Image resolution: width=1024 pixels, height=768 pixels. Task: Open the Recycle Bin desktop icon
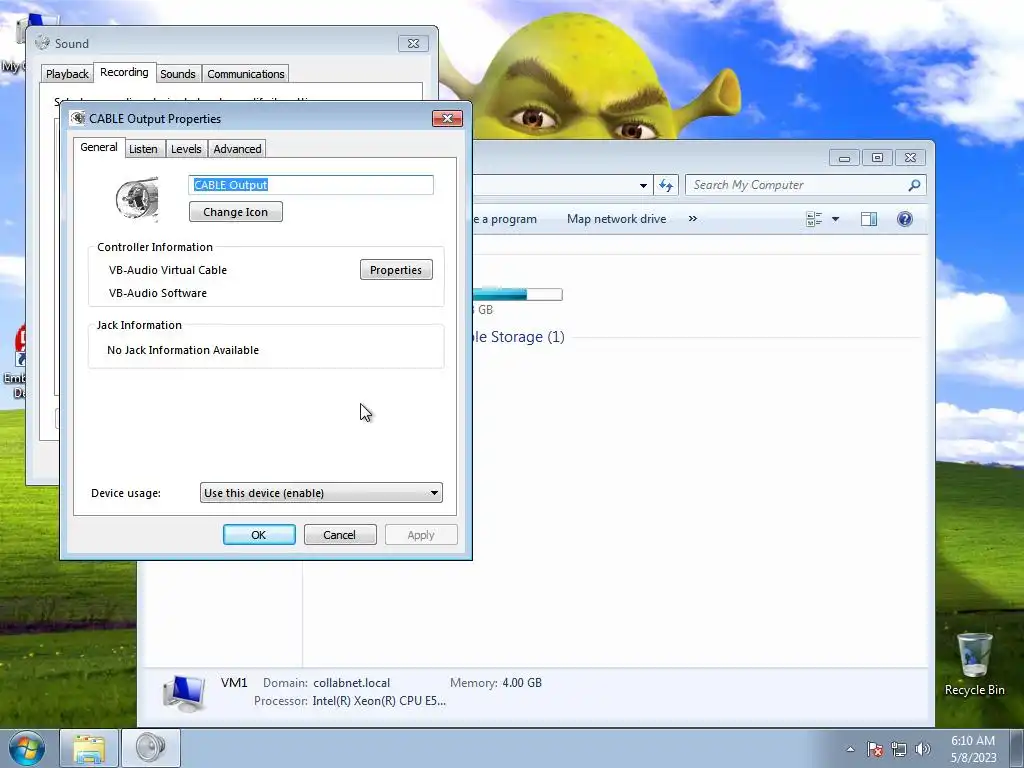tap(974, 664)
